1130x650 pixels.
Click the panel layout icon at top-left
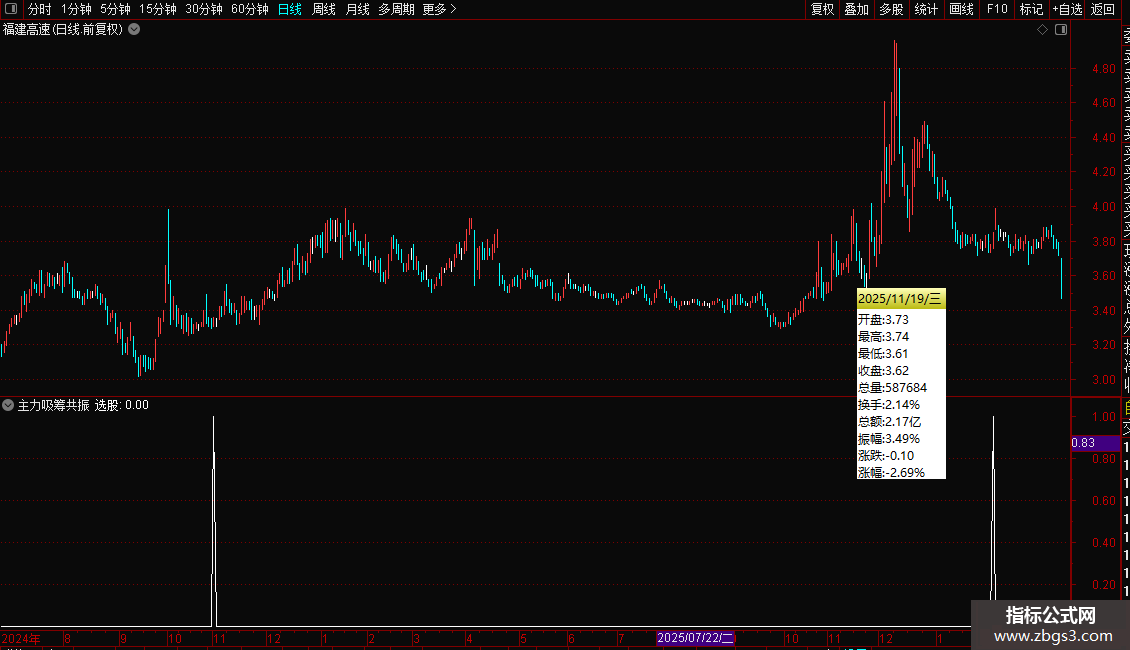pyautogui.click(x=11, y=9)
